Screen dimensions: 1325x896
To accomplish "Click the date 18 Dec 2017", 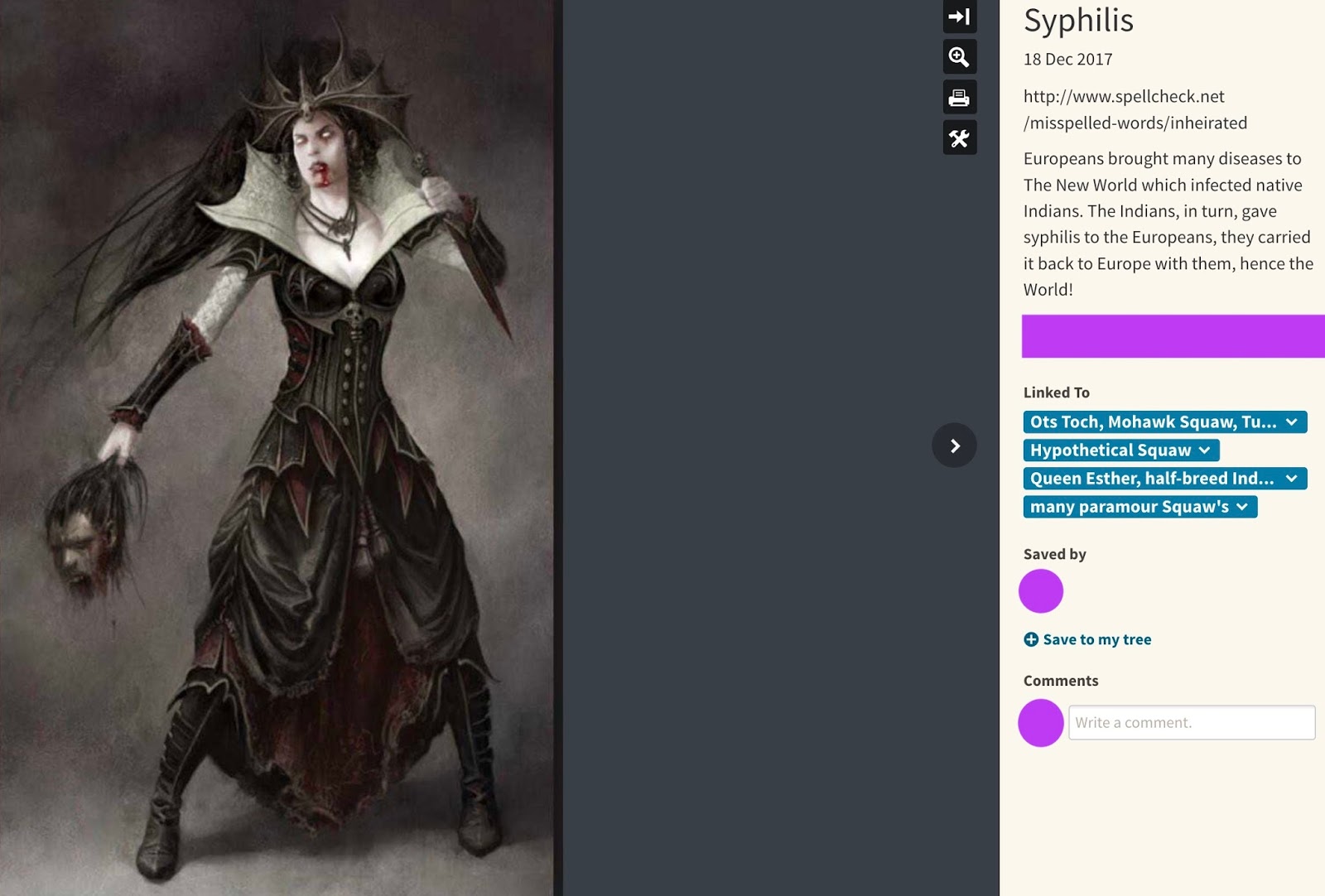I will [1068, 60].
